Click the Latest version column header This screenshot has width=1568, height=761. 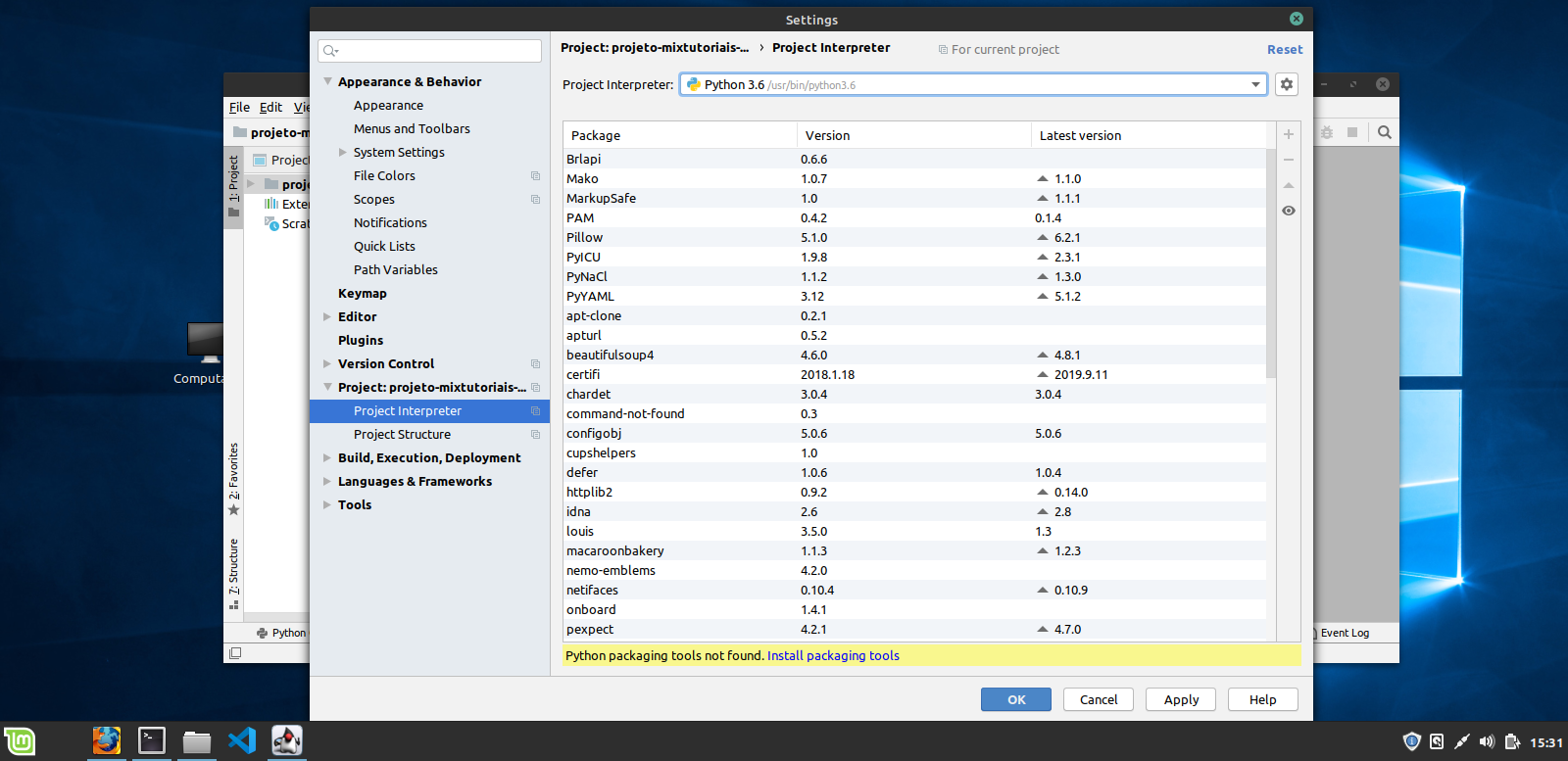pyautogui.click(x=1149, y=135)
